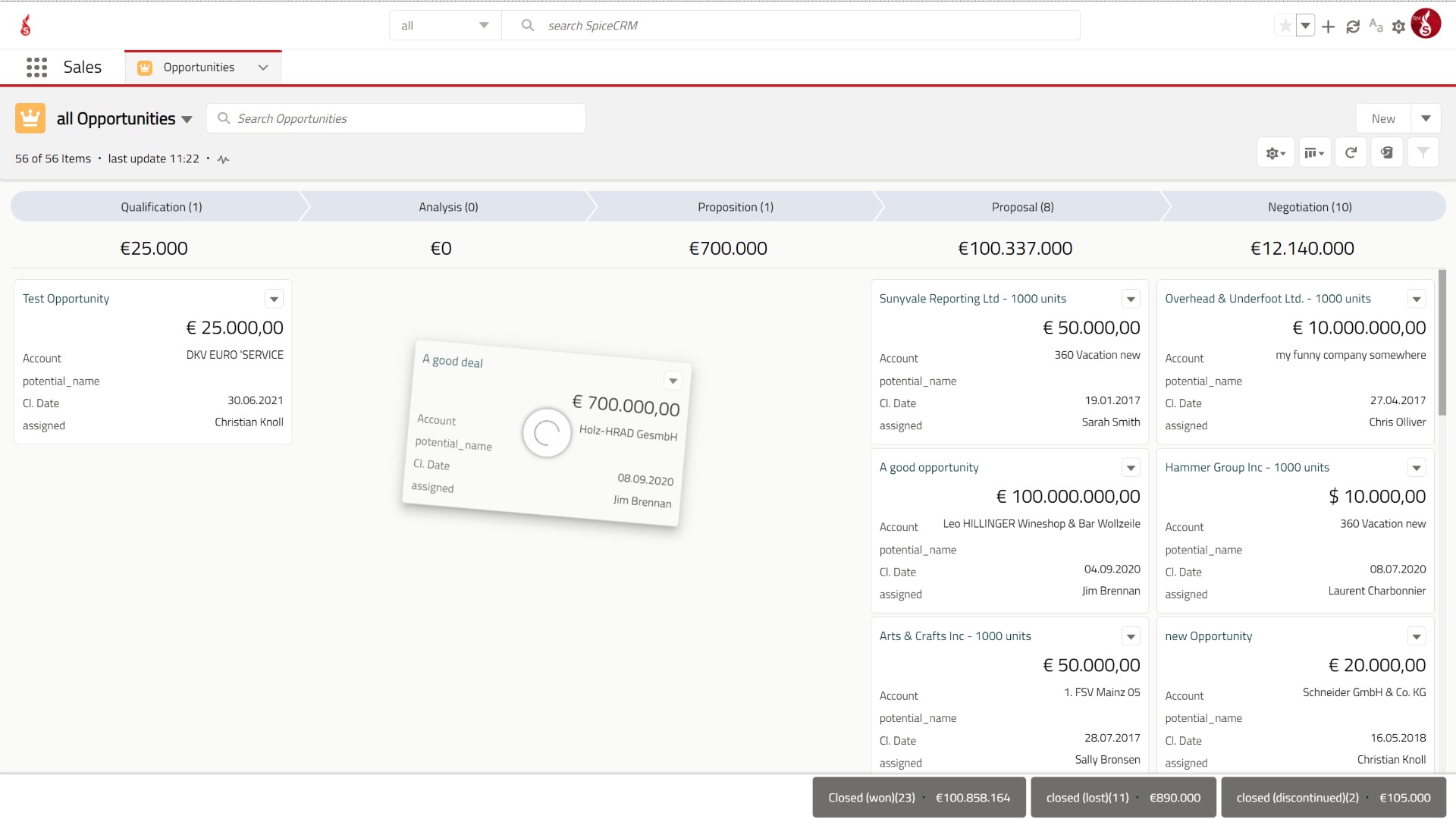This screenshot has width=1456, height=819.
Task: Open the list filter funnel icon
Action: (1423, 152)
